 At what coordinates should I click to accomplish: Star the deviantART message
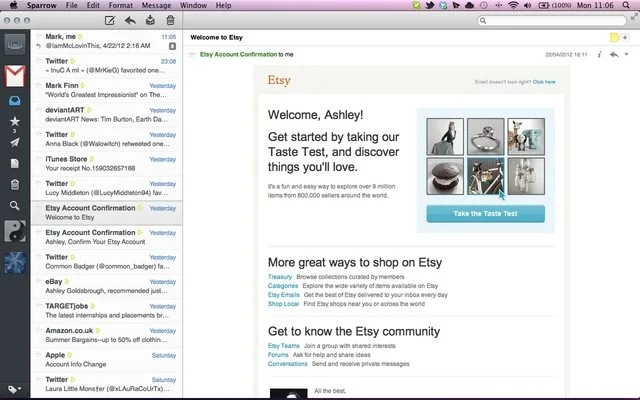[x=39, y=110]
